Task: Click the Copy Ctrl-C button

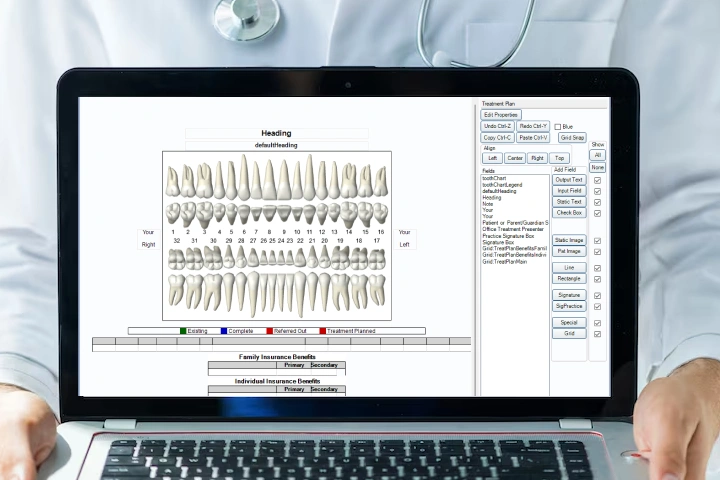Action: [x=497, y=138]
